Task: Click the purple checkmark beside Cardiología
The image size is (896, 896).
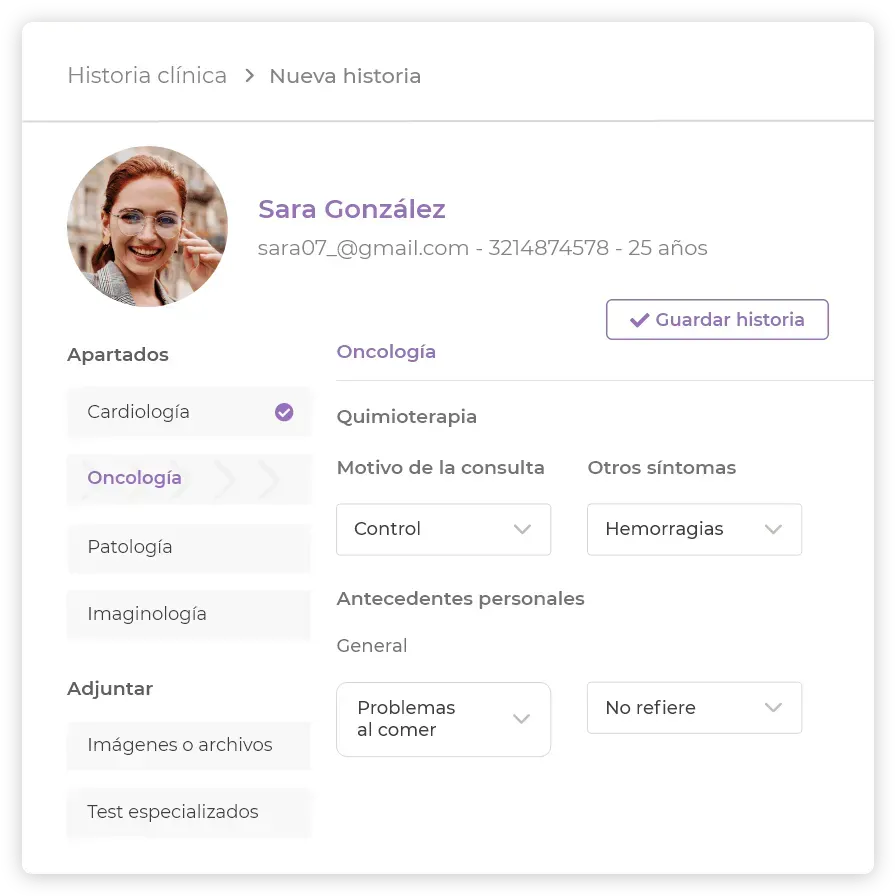Action: (x=284, y=412)
